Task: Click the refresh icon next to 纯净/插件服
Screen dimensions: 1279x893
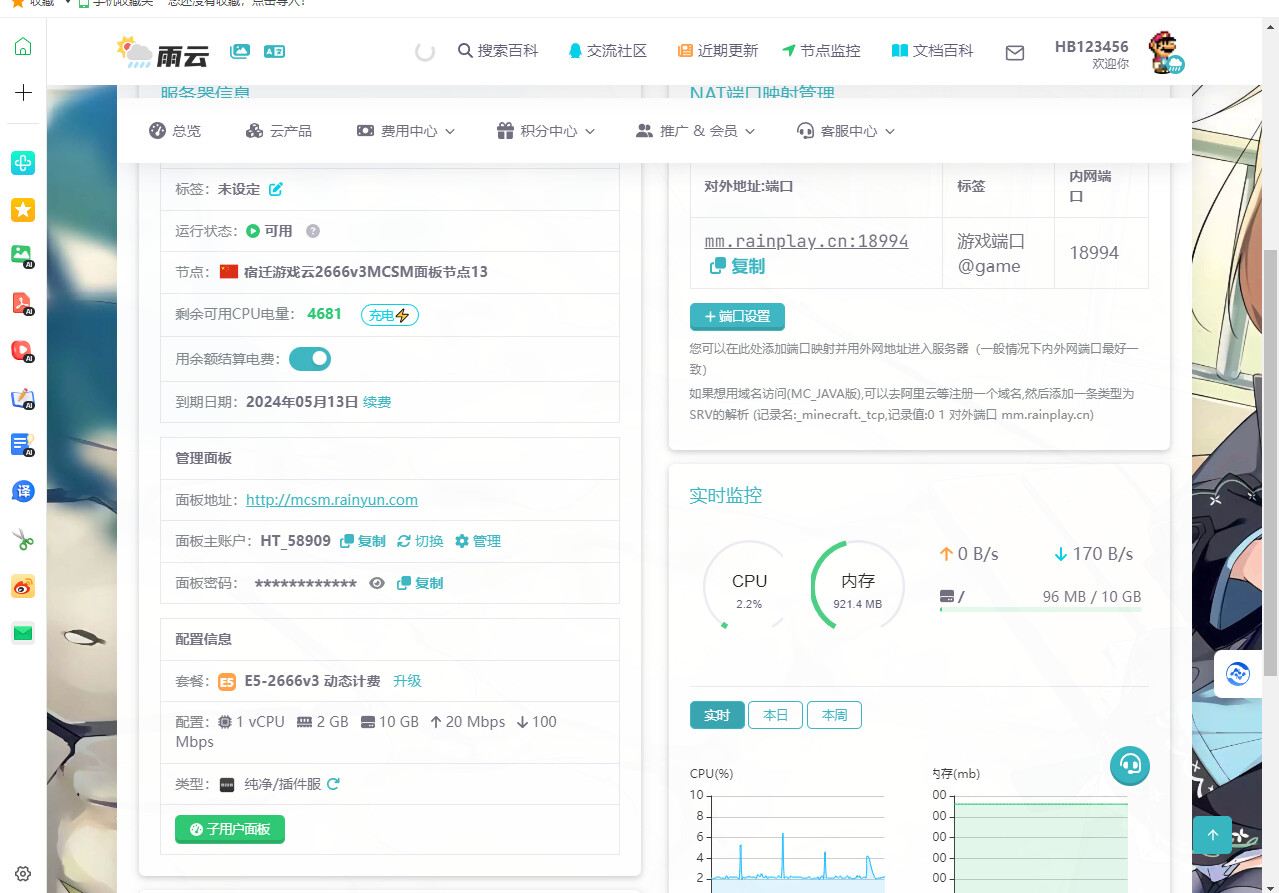Action: (x=333, y=784)
